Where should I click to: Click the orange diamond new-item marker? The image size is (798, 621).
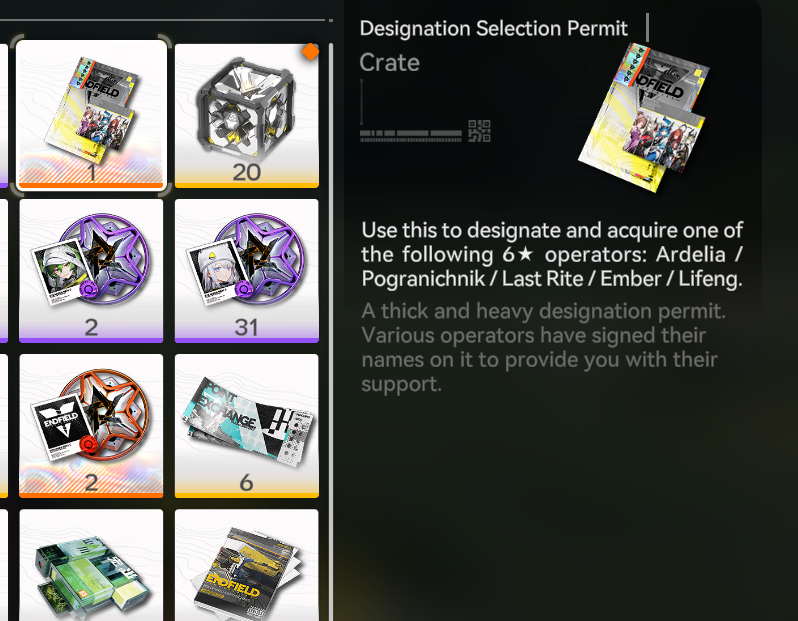(x=310, y=51)
